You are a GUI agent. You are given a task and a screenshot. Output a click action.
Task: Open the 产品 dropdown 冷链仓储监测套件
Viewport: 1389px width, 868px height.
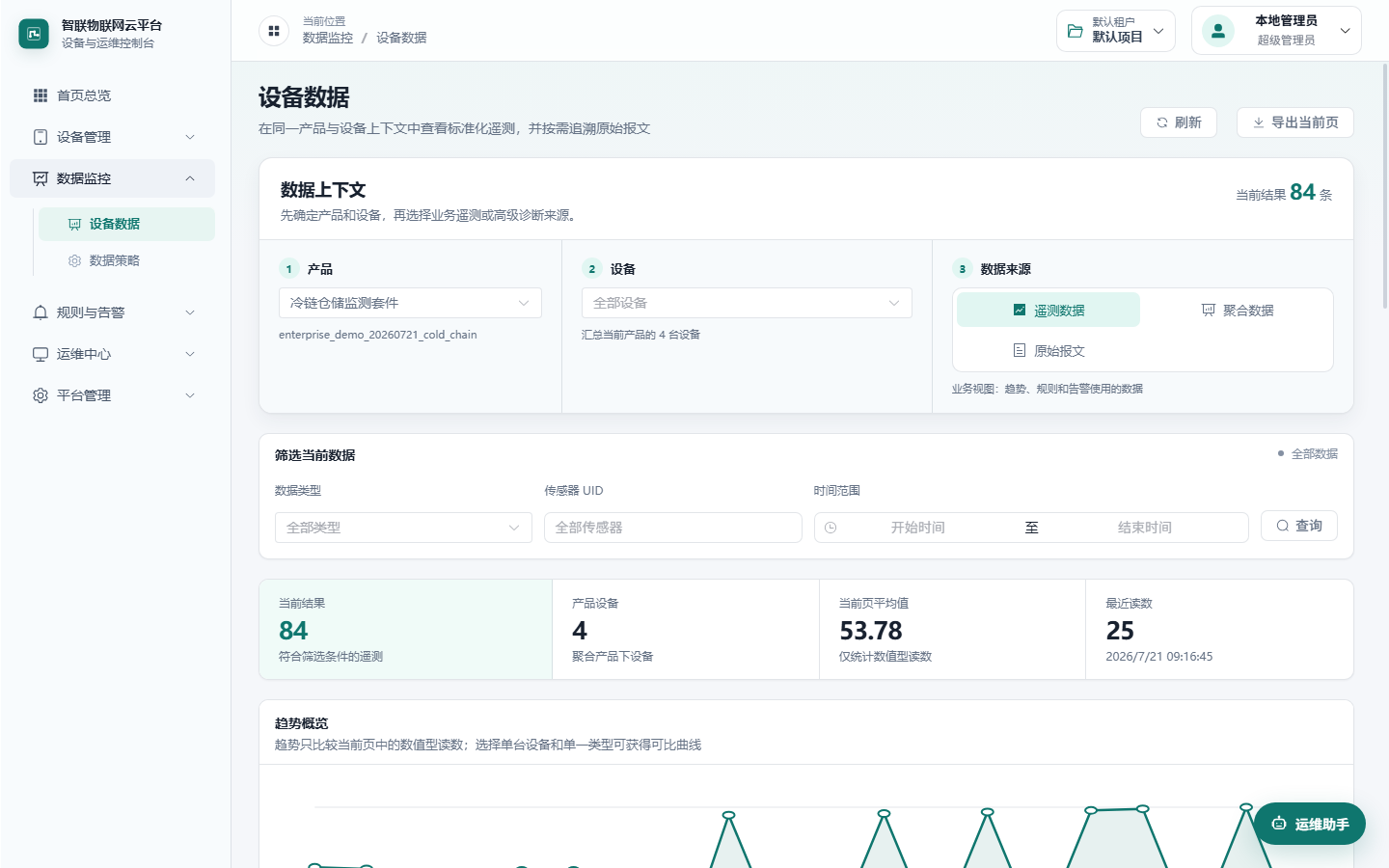click(x=410, y=303)
